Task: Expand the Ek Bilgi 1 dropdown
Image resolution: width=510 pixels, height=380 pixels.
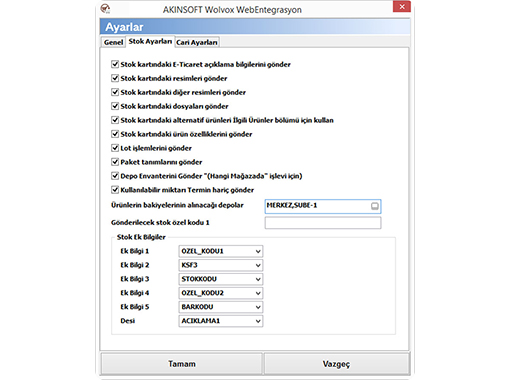Action: (x=258, y=251)
